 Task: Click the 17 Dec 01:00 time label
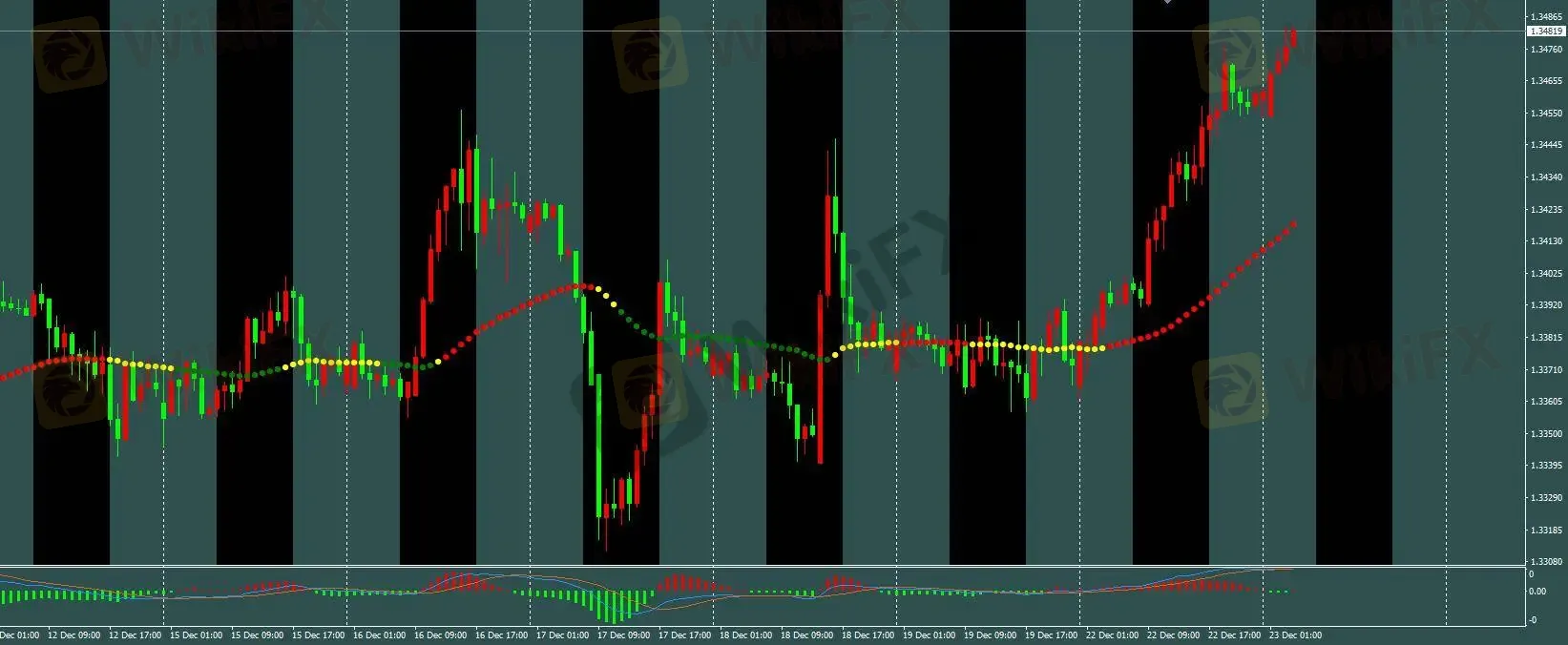click(562, 635)
